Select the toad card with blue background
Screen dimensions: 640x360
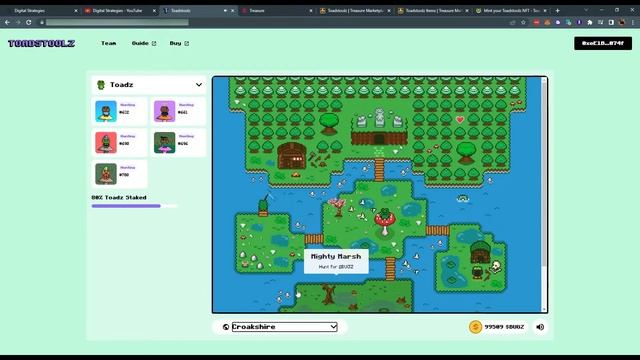click(120, 111)
